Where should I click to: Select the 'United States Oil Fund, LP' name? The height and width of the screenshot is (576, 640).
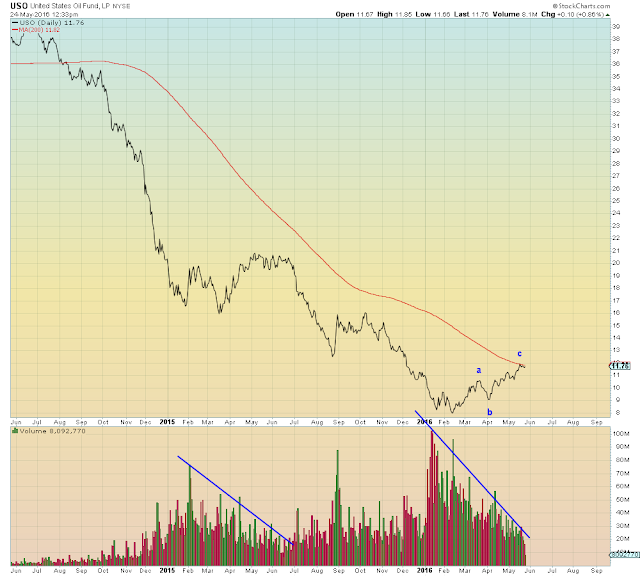(70, 6)
